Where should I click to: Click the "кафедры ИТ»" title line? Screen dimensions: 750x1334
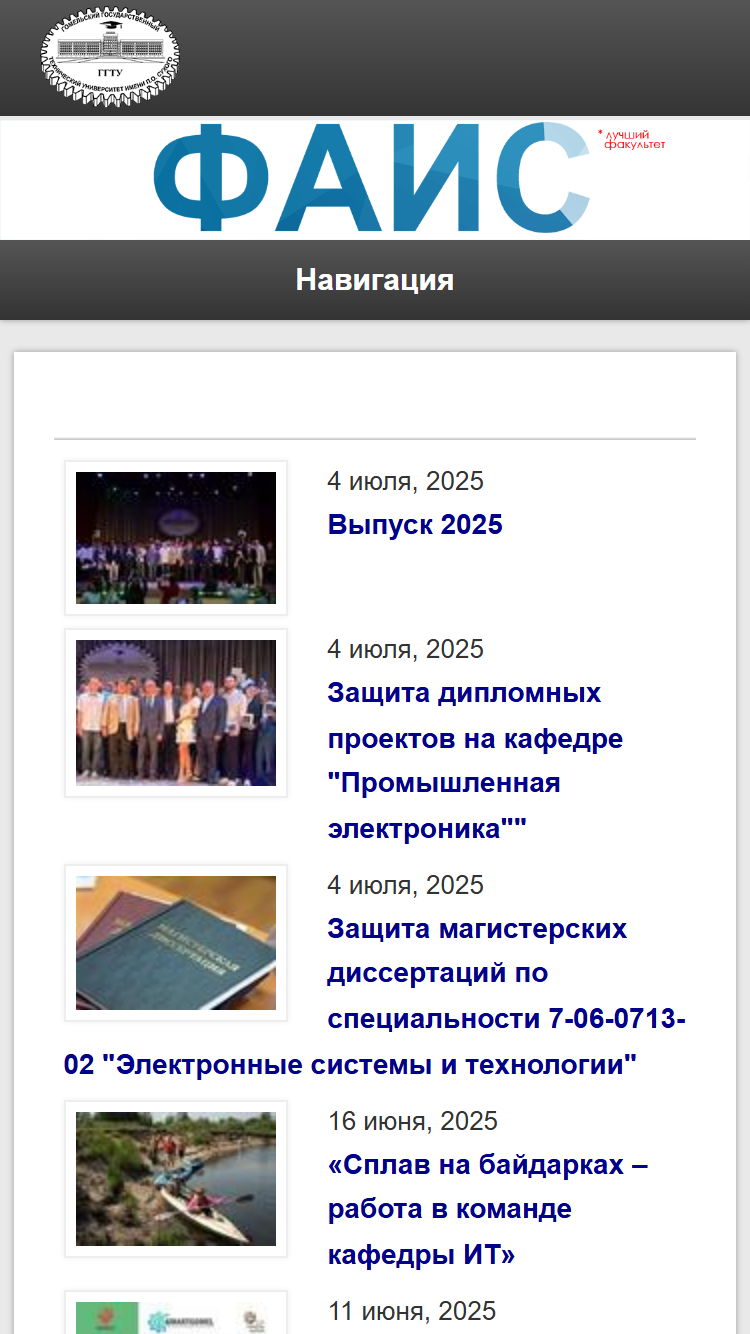point(422,1254)
